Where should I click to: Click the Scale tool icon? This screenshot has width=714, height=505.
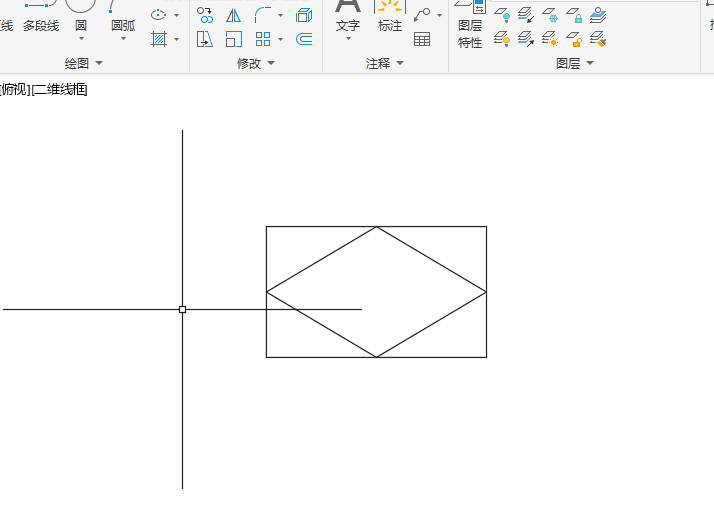coord(234,39)
